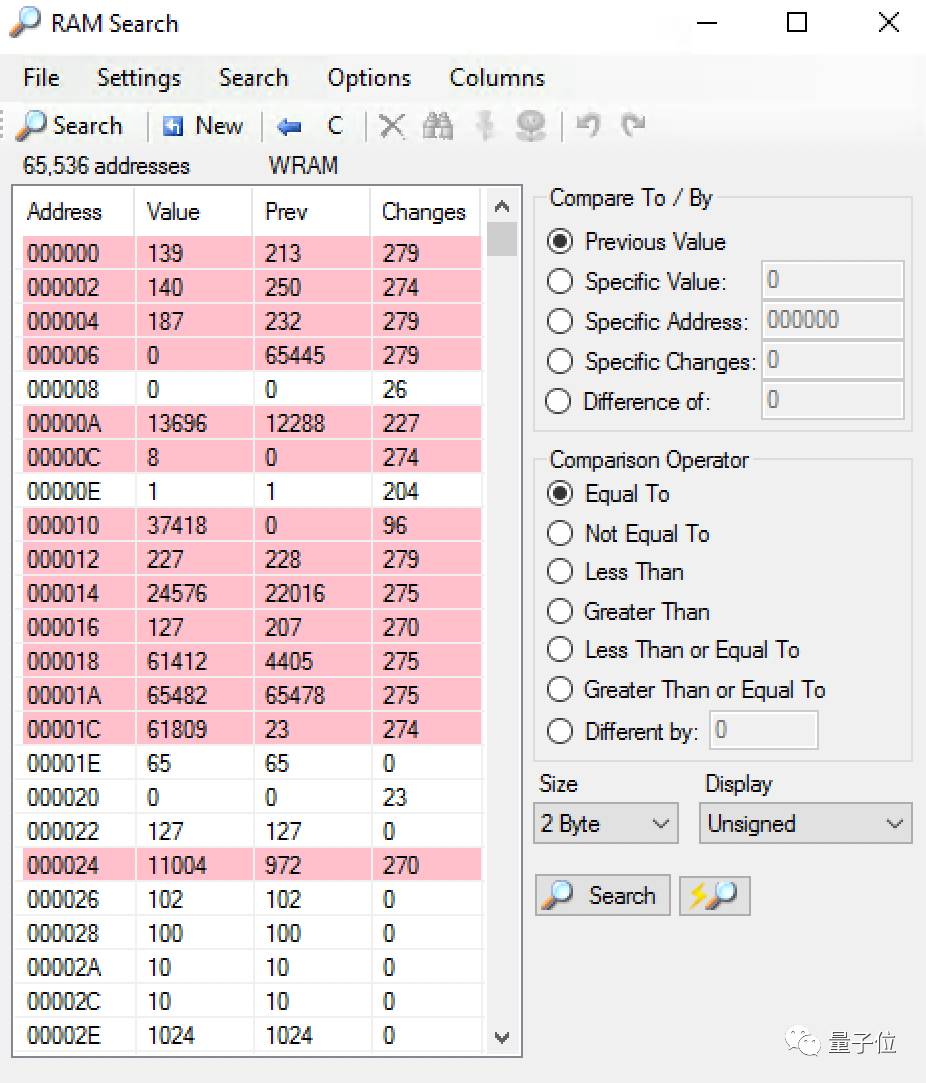926x1083 pixels.
Task: Click the Specific Value input field
Action: coord(833,280)
